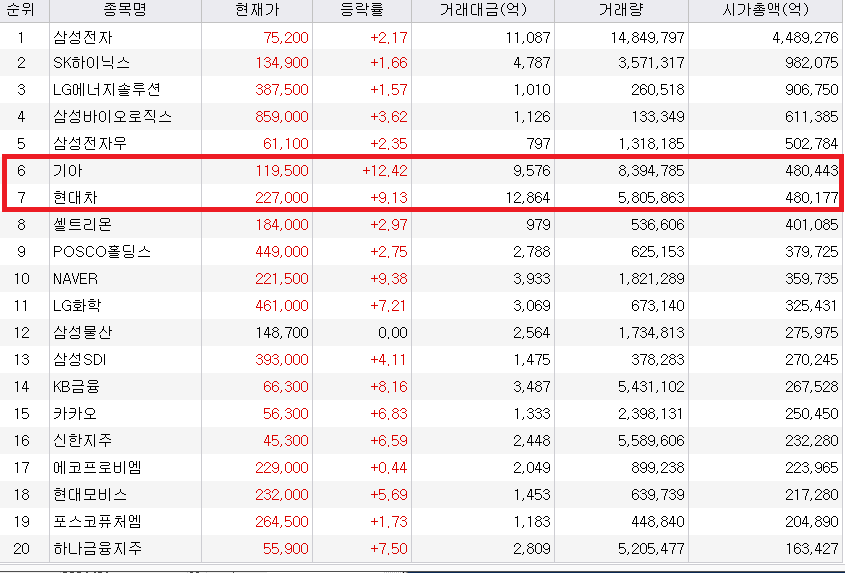
Task: Select the 하나금융지주 stock name
Action: click(98, 549)
